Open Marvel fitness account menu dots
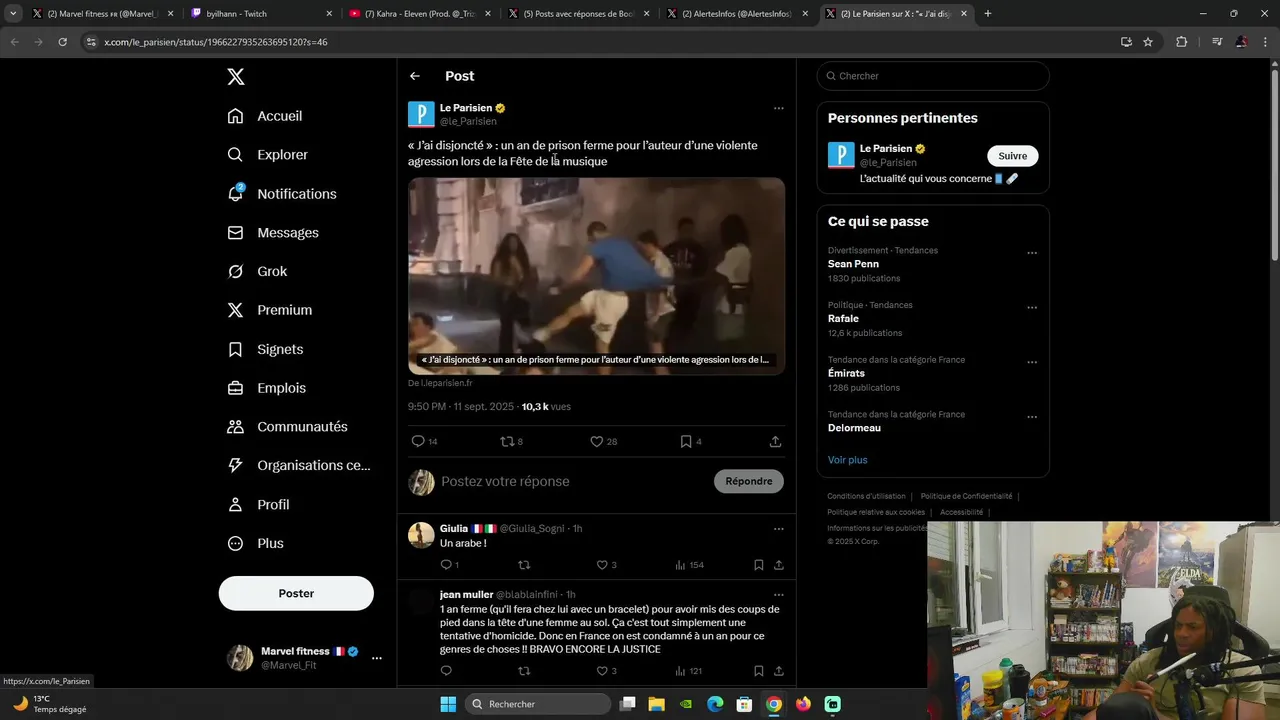Viewport: 1280px width, 720px height. (x=377, y=658)
